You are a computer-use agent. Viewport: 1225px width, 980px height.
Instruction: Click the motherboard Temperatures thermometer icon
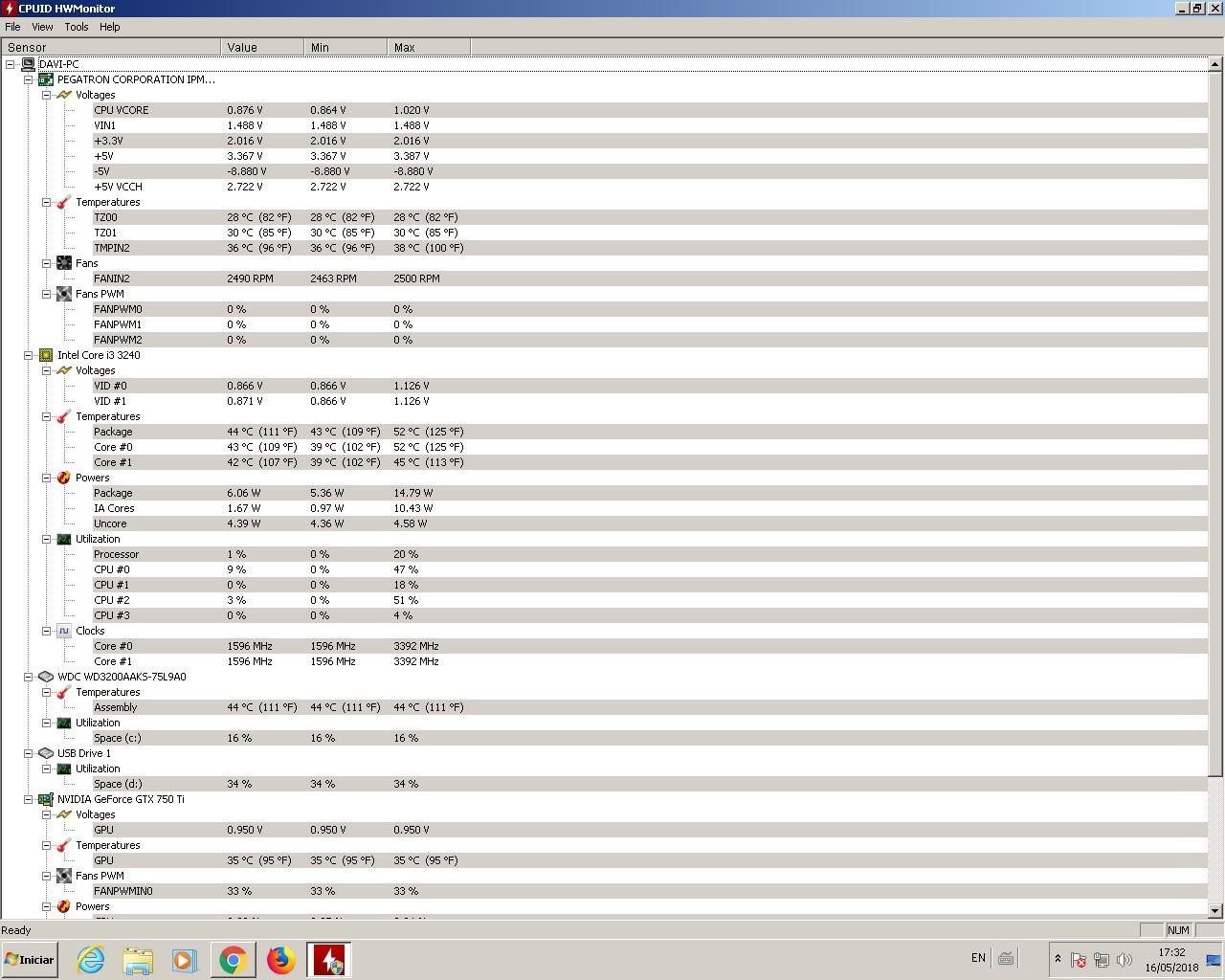pos(64,202)
